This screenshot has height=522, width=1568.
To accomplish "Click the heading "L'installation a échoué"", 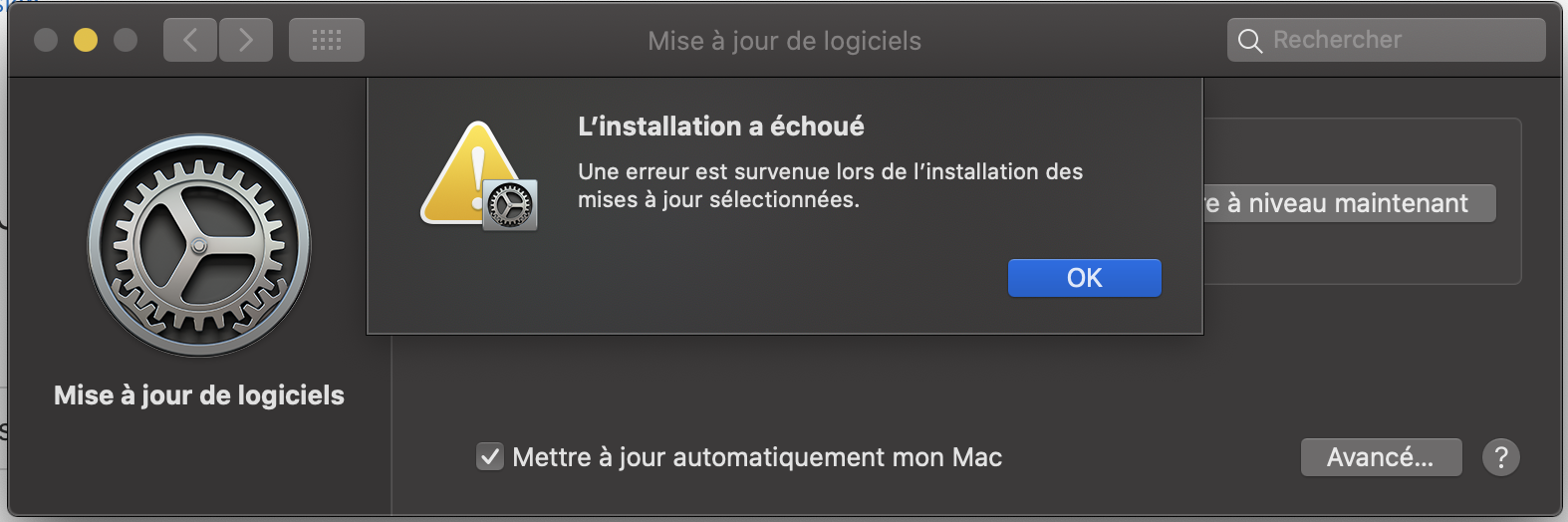I will pyautogui.click(x=721, y=127).
